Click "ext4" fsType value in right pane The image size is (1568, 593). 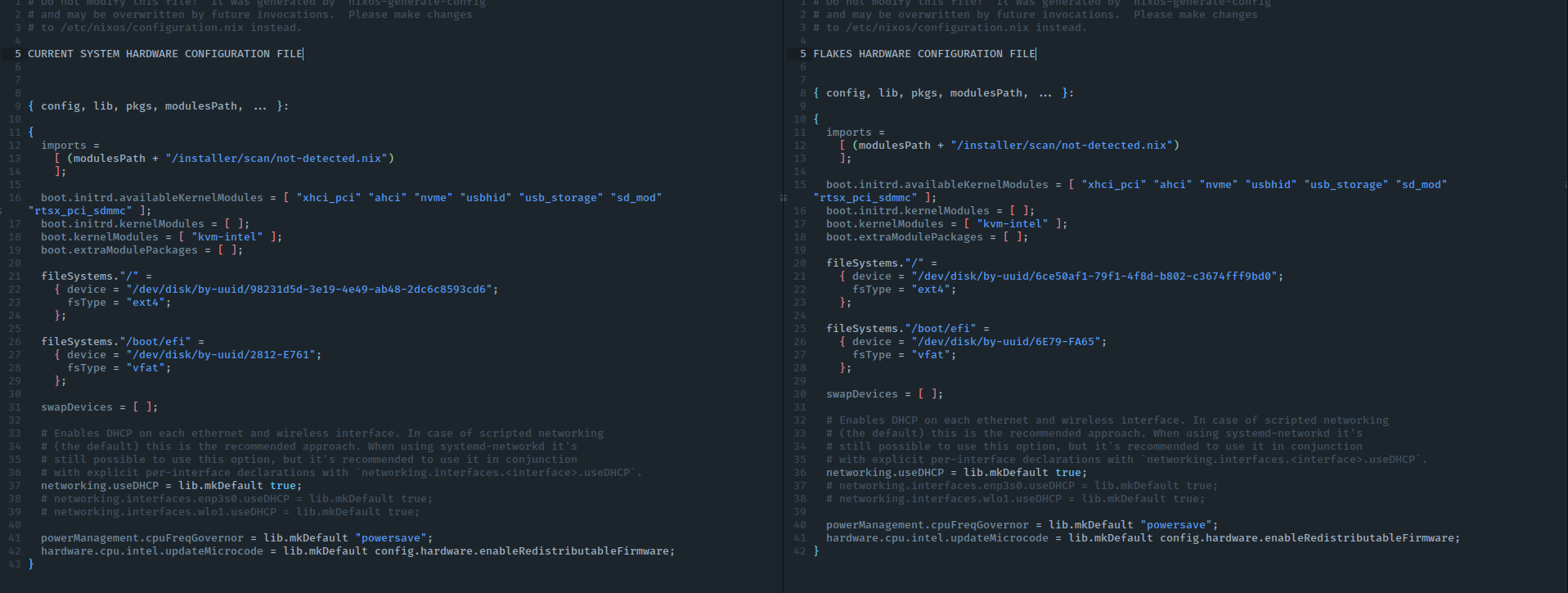click(x=930, y=290)
